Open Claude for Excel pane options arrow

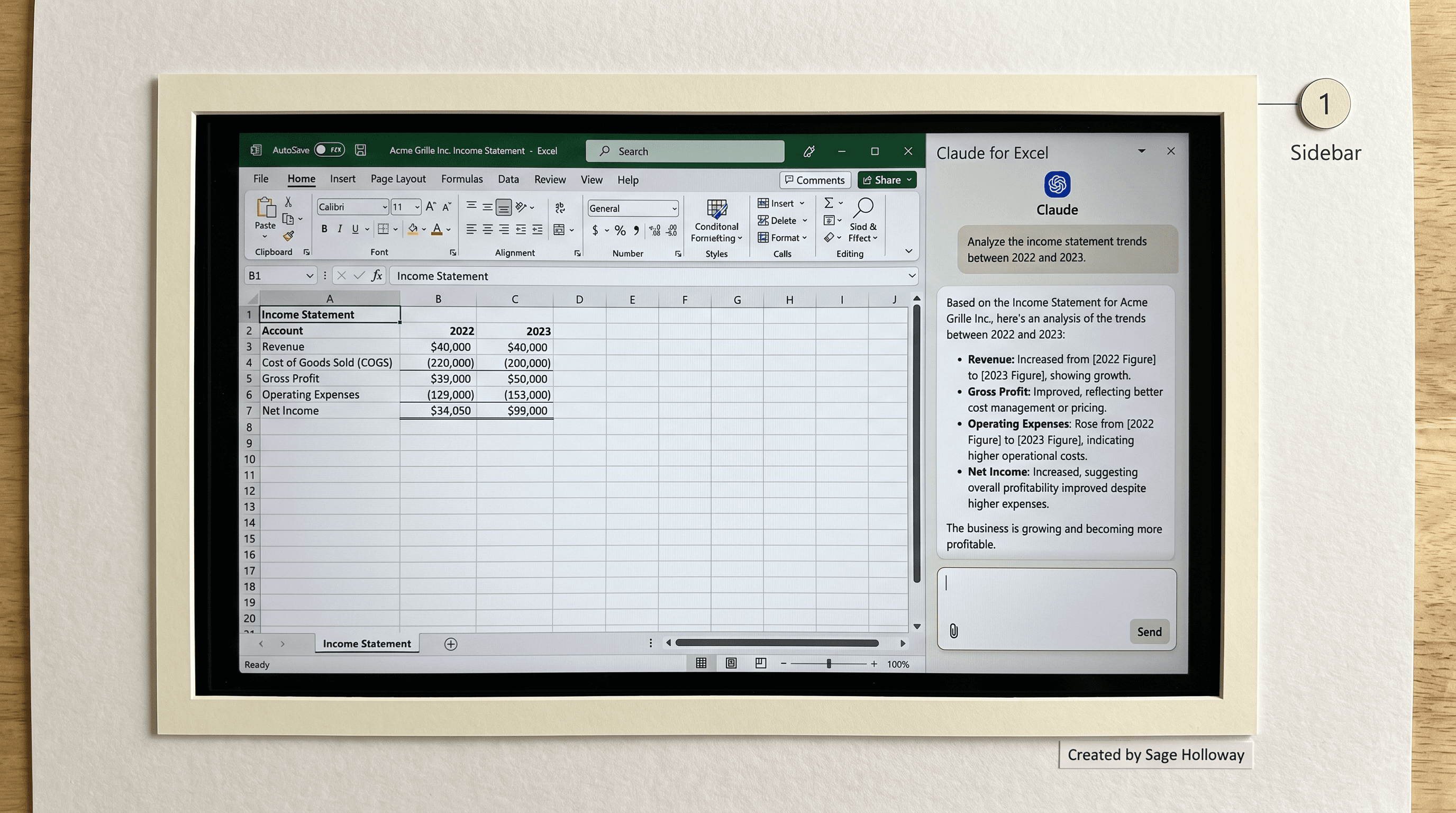(1141, 151)
